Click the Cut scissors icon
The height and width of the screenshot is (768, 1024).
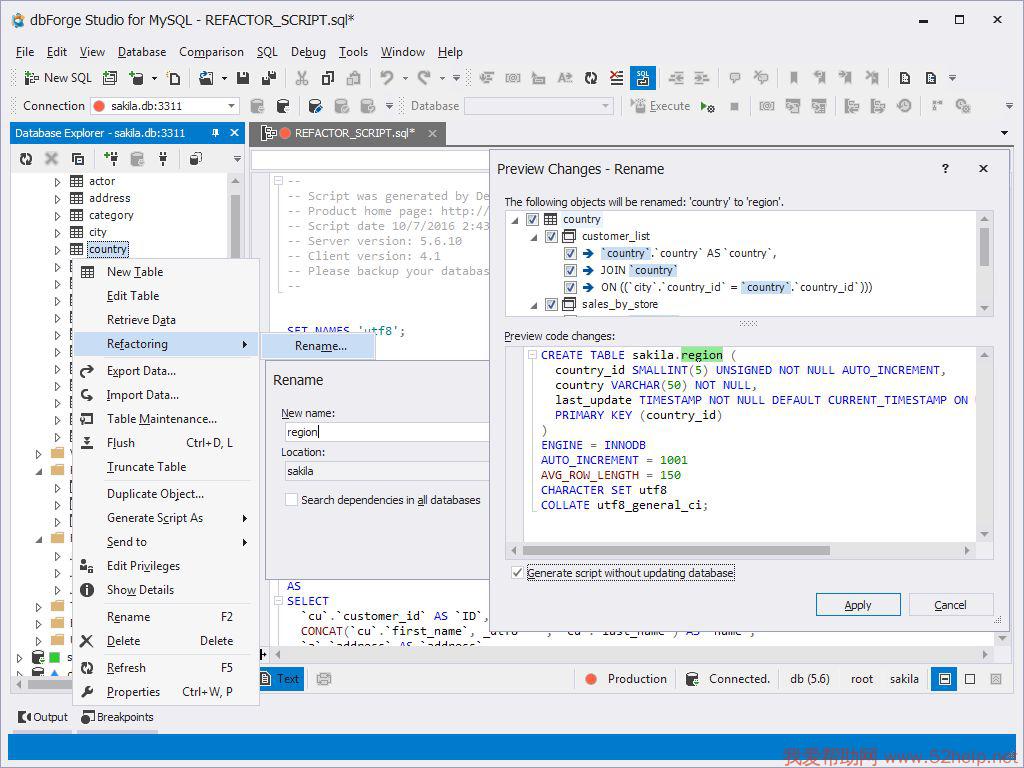coord(301,78)
